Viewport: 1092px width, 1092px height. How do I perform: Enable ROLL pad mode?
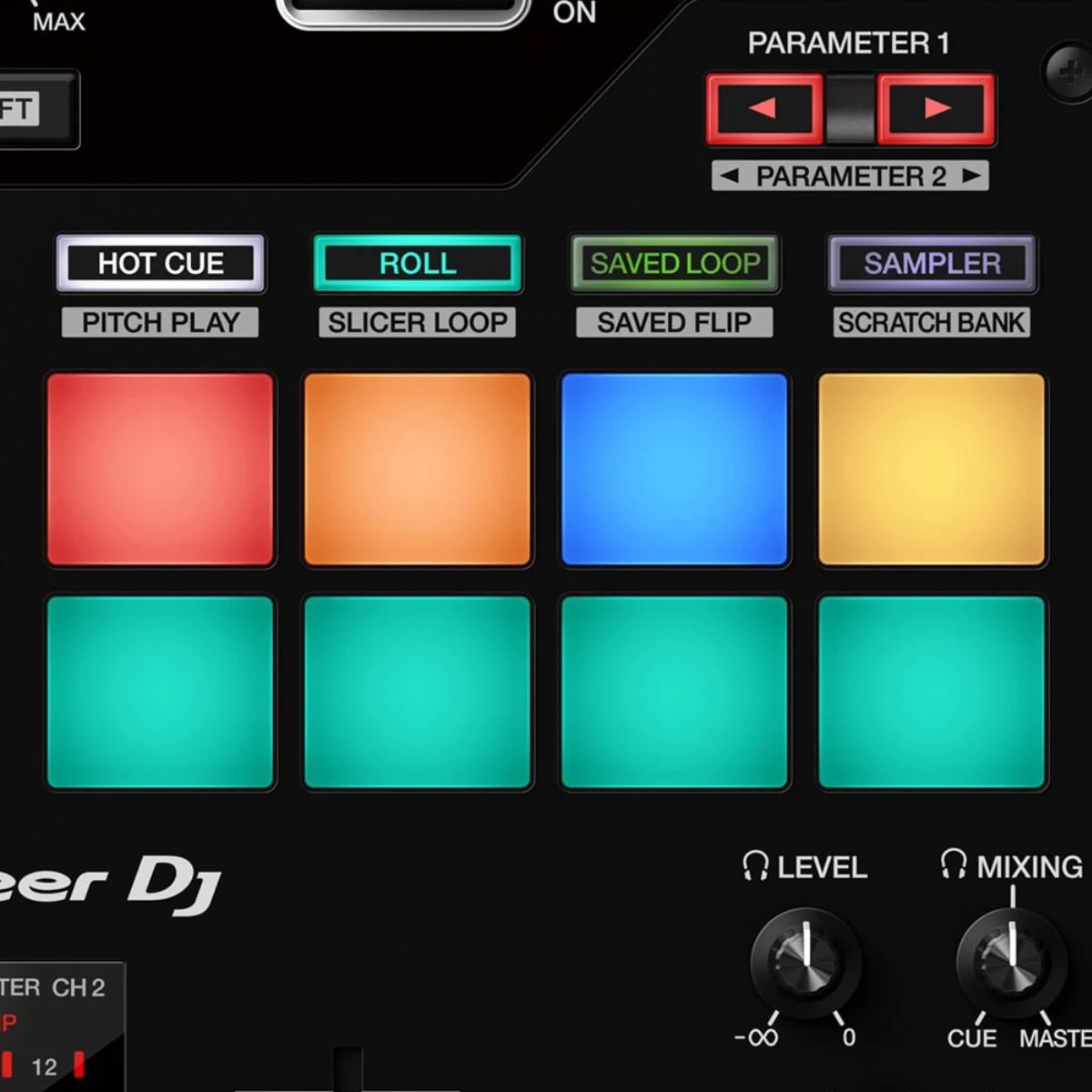(418, 264)
